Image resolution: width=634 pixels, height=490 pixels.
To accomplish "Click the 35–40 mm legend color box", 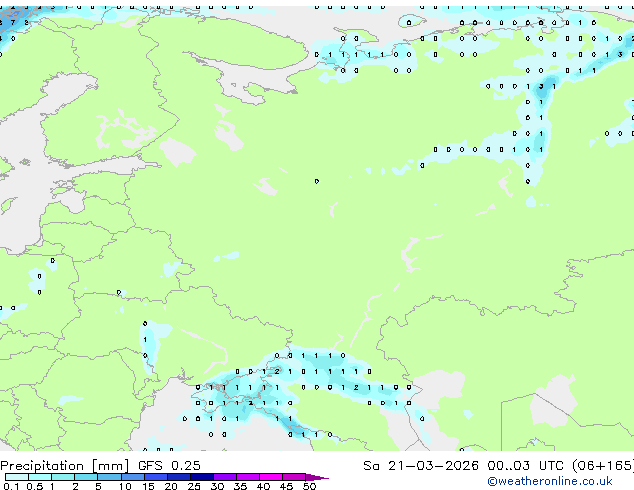I will point(247,477).
